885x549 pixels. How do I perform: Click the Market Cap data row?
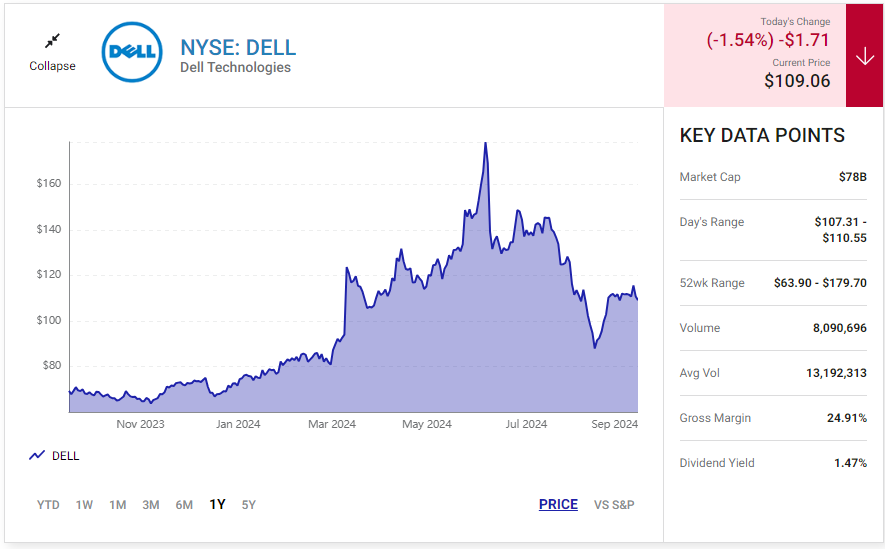tap(773, 177)
